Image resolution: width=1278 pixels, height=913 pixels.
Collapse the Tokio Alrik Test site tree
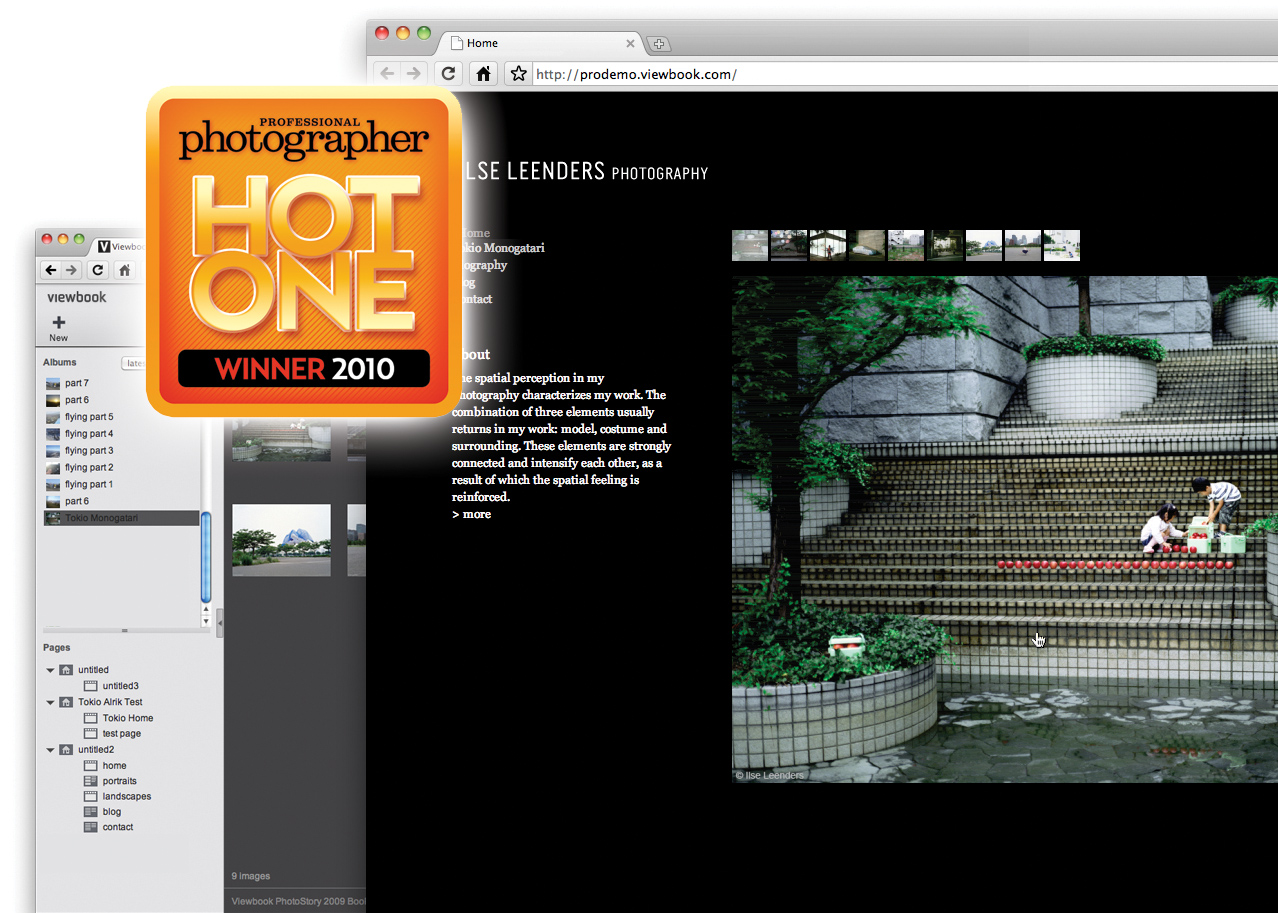[x=51, y=702]
